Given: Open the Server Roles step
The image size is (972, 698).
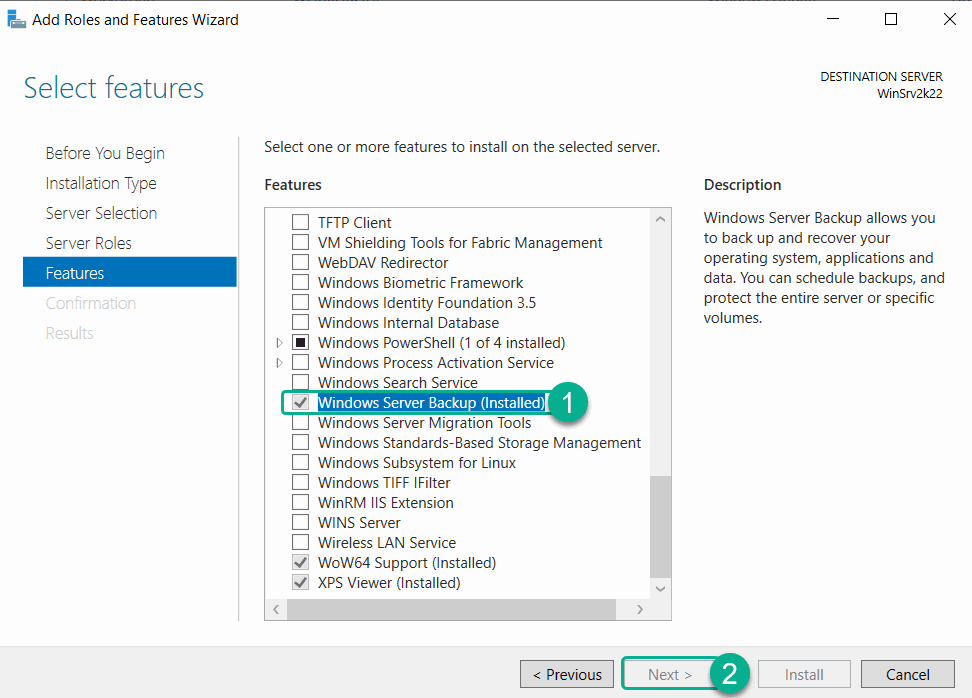Looking at the screenshot, I should [89, 243].
